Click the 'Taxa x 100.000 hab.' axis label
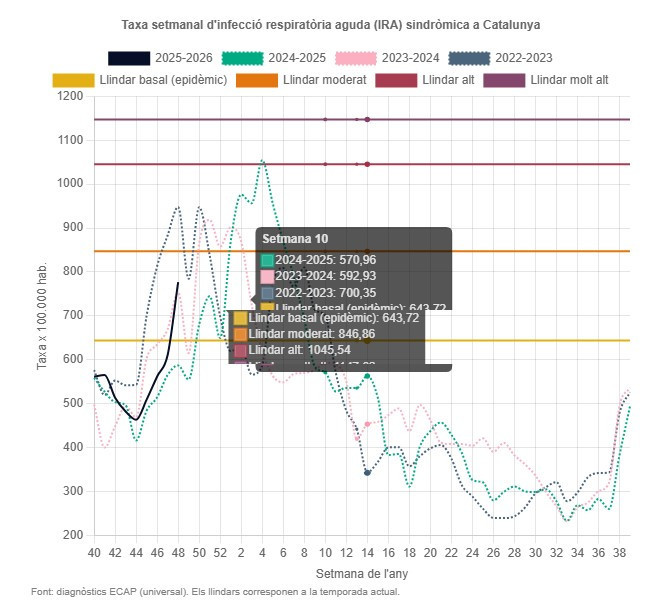This screenshot has width=656, height=608. [x=42, y=315]
